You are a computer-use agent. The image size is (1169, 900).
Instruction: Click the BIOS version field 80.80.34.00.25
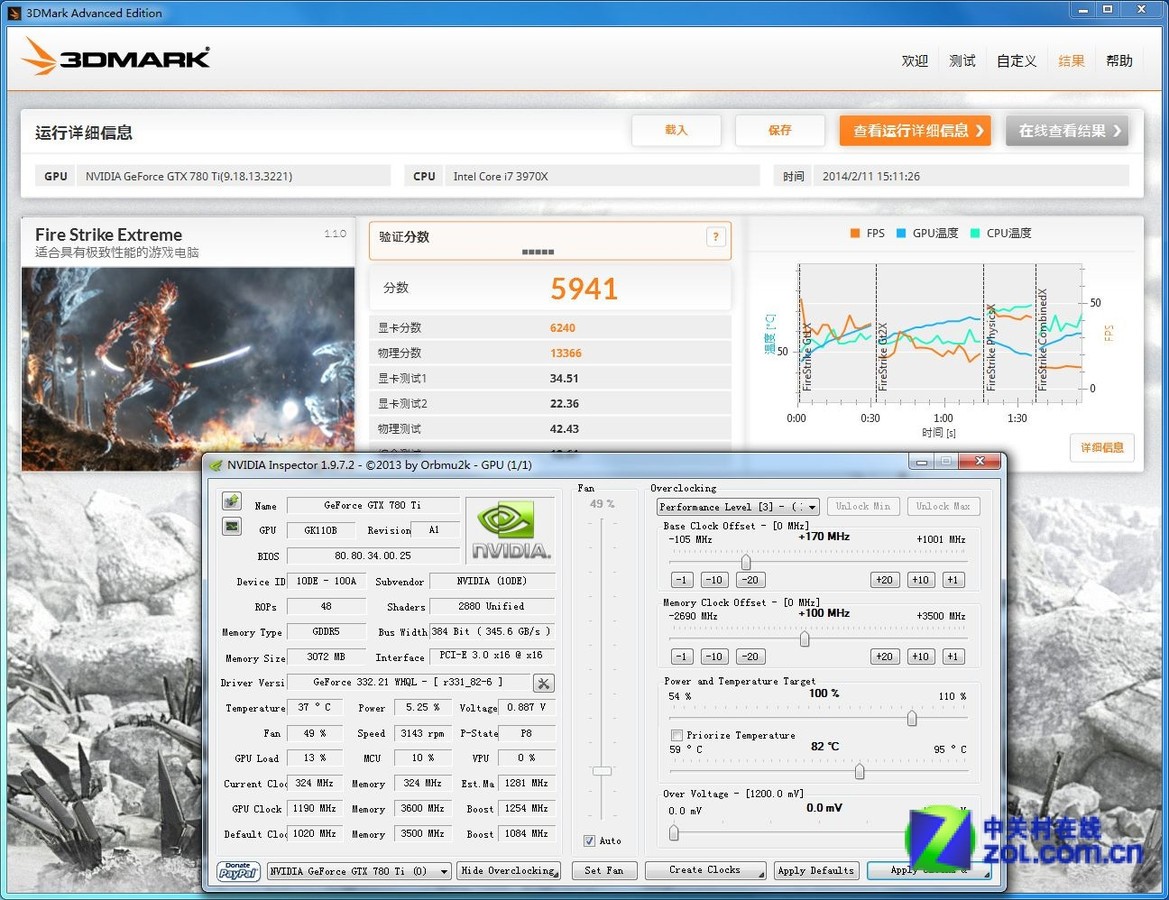[x=372, y=556]
